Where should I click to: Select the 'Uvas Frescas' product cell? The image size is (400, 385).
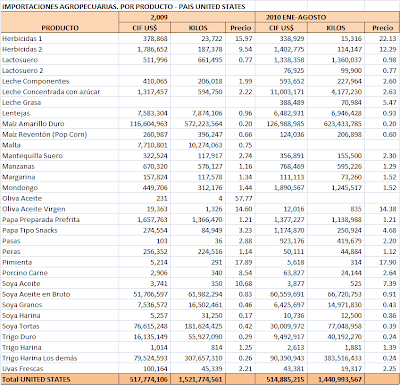coord(60,369)
